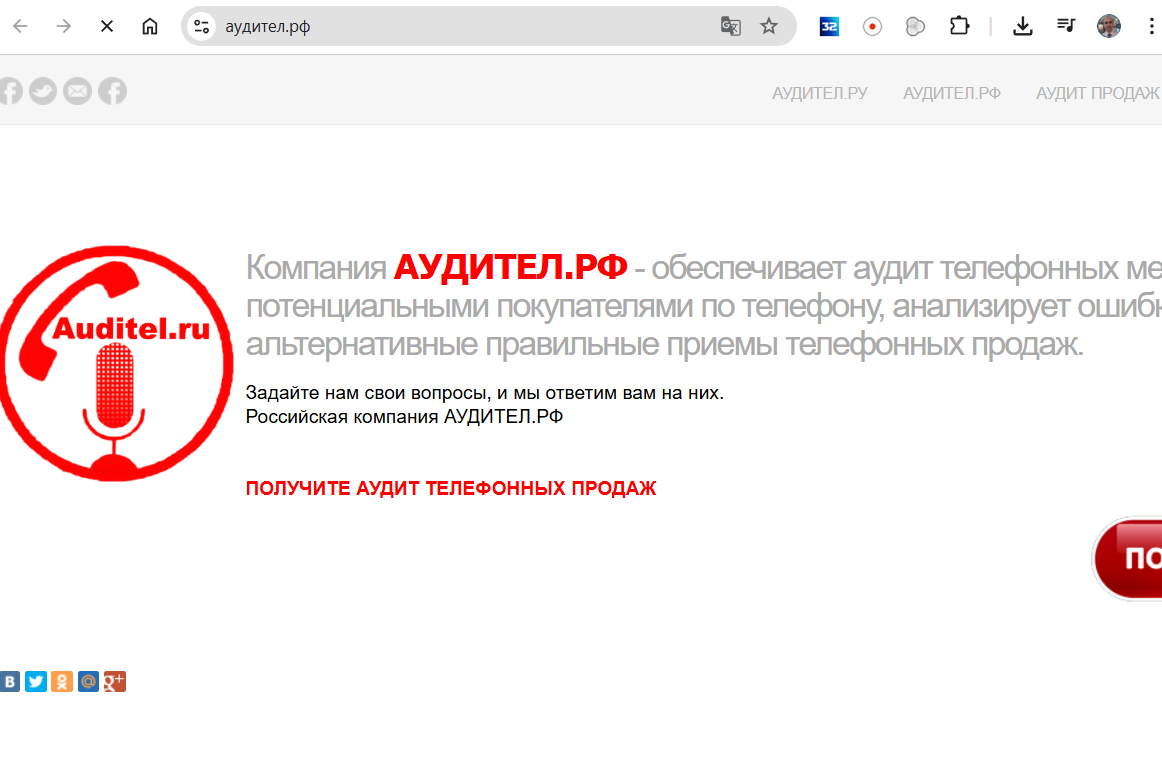Click the cut-off grey Facebook icon before Twitter bird
Image resolution: width=1162 pixels, height=773 pixels.
pyautogui.click(x=10, y=91)
